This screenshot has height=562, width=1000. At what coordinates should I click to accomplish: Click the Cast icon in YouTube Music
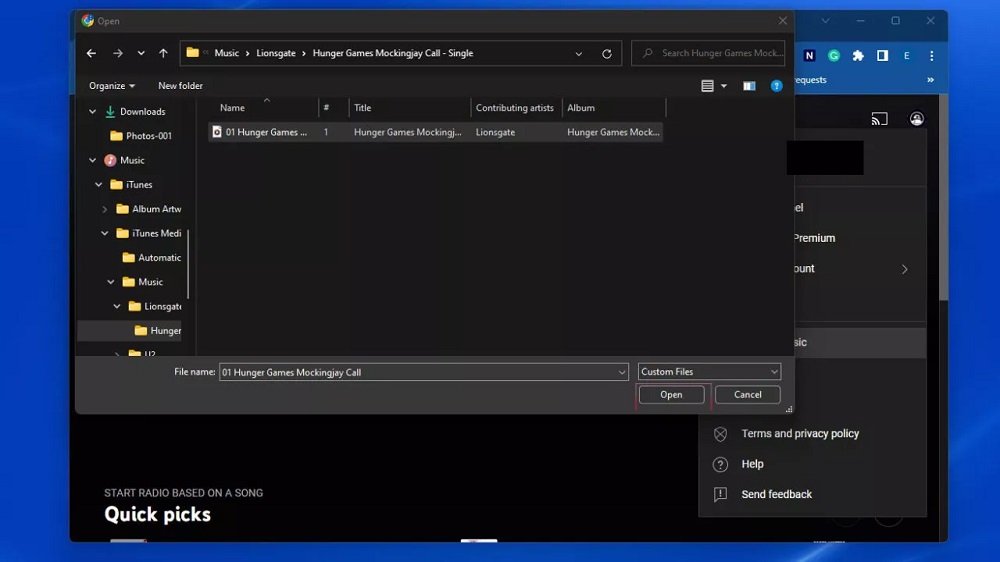tap(879, 119)
